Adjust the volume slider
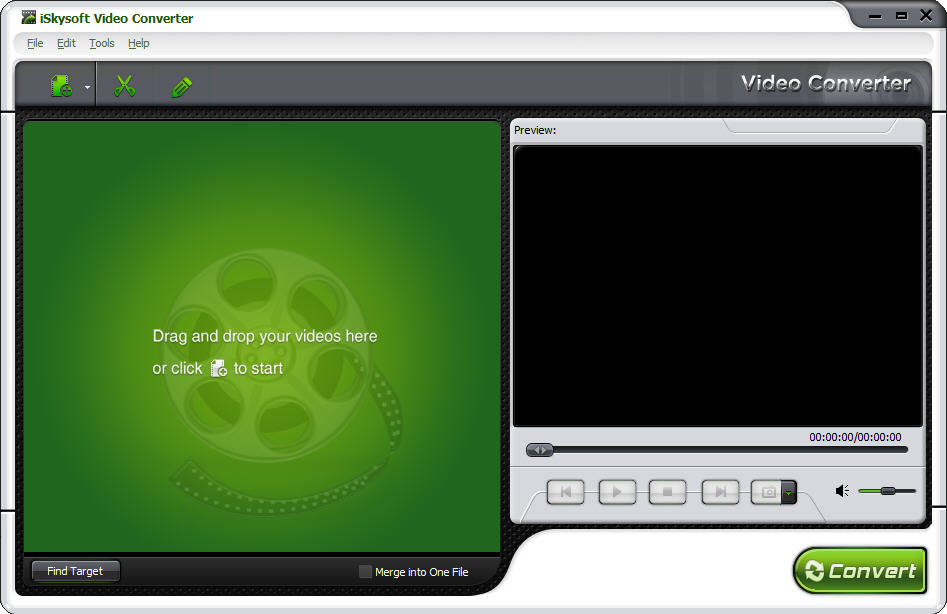947x614 pixels. pyautogui.click(x=889, y=490)
